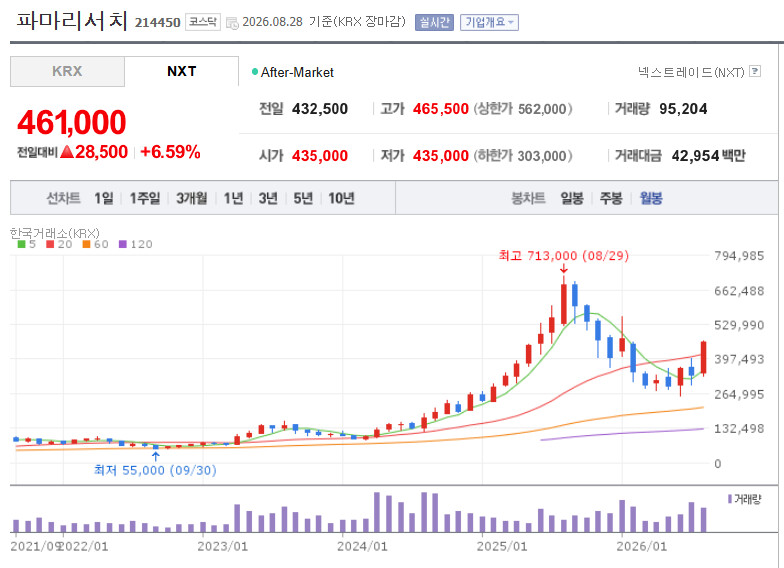Switch to 일봉 candlestick chart
This screenshot has width=784, height=568.
point(572,198)
